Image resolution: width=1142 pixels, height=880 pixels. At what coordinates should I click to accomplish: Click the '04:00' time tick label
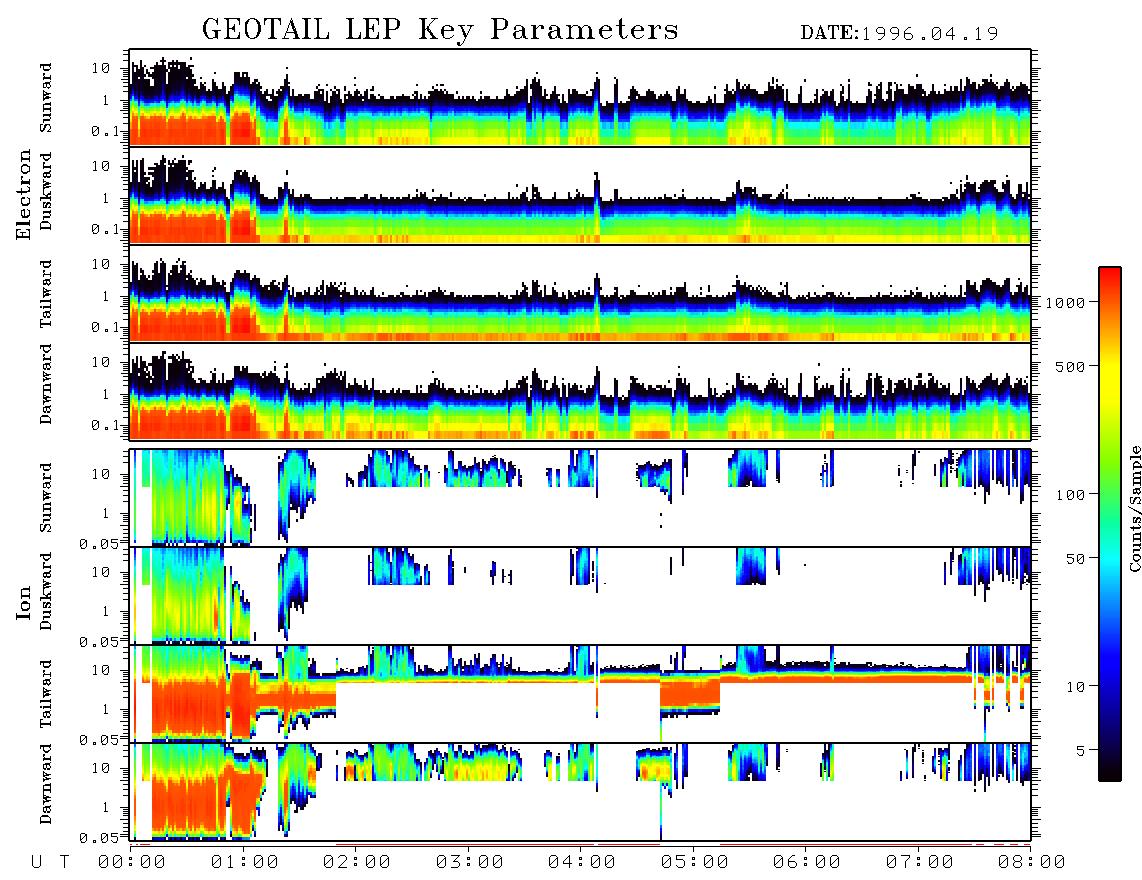click(582, 863)
